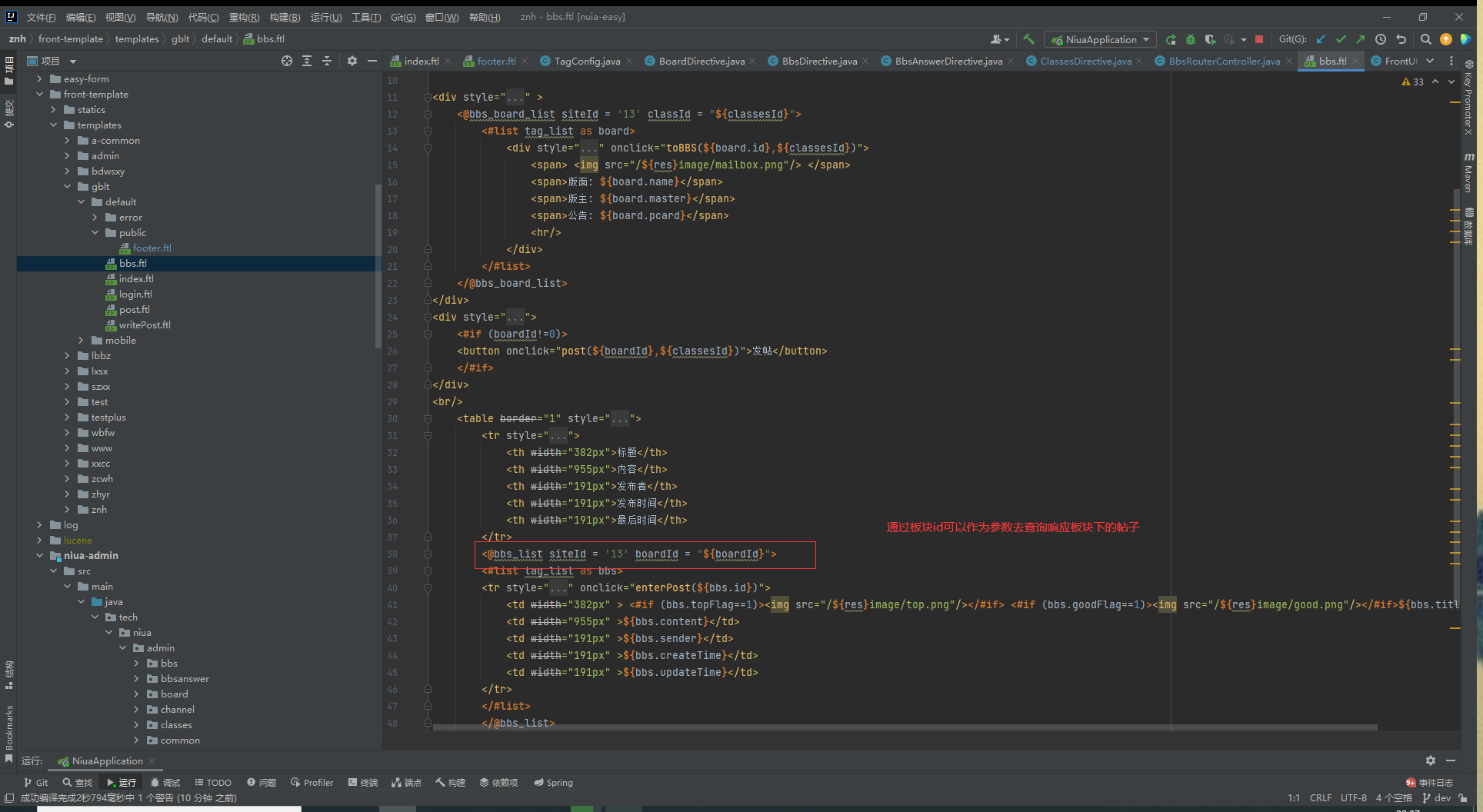Hide the Run tool window
1483x812 pixels.
pyautogui.click(x=1451, y=760)
